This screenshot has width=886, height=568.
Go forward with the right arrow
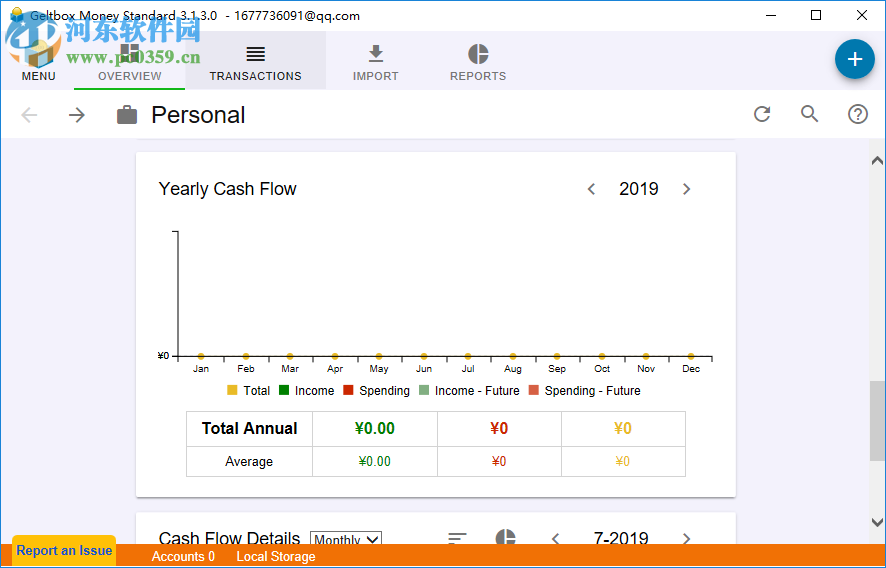click(76, 115)
